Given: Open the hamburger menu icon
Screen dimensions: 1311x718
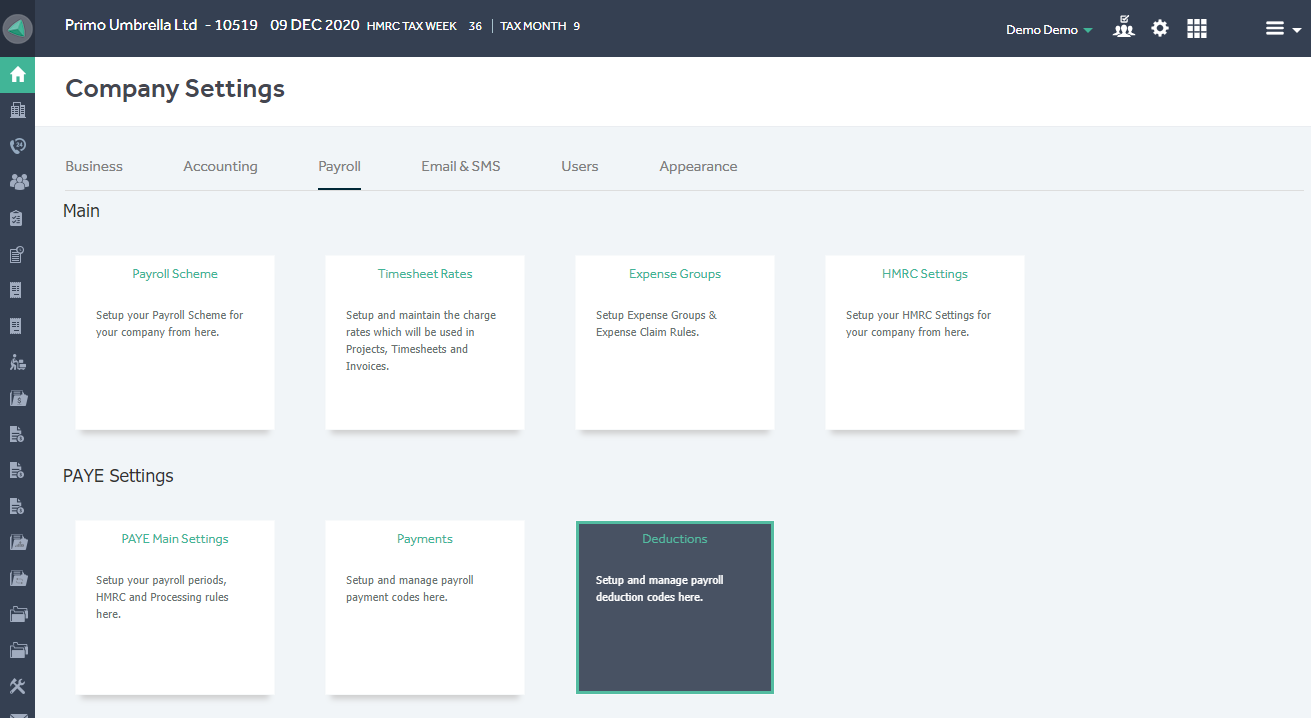Looking at the screenshot, I should [1275, 29].
